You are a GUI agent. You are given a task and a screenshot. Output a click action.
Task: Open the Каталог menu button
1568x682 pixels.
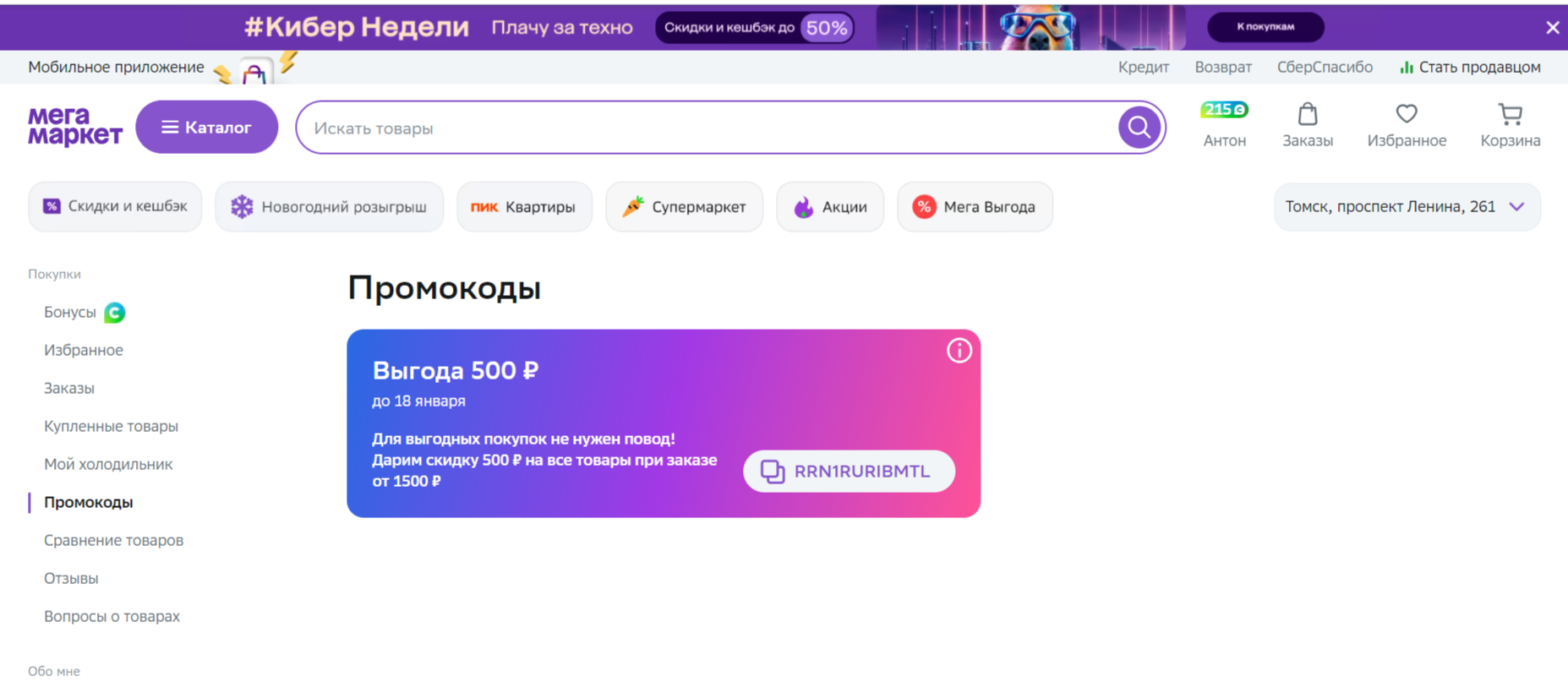tap(207, 128)
